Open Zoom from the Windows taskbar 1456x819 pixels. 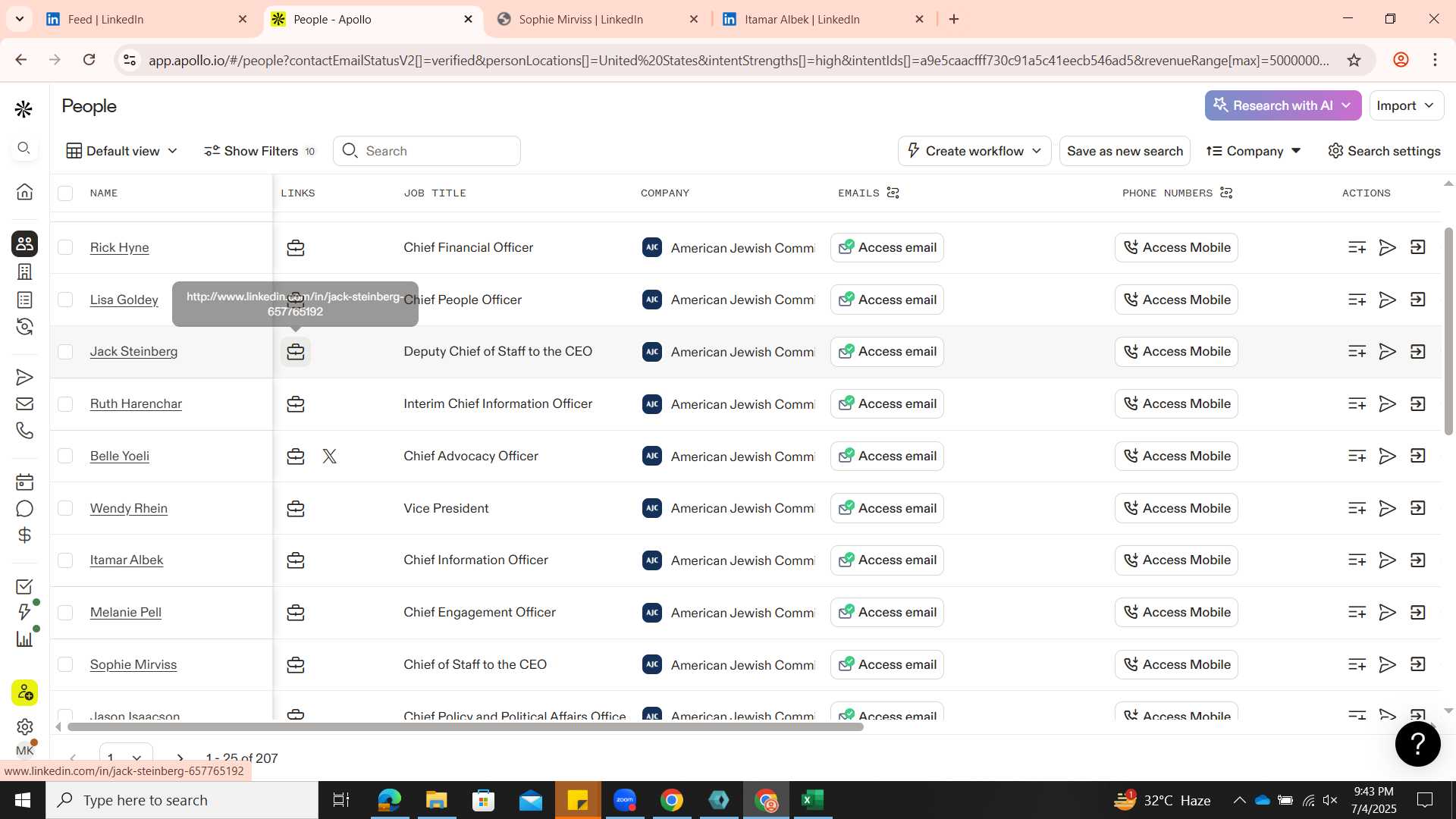tap(625, 800)
